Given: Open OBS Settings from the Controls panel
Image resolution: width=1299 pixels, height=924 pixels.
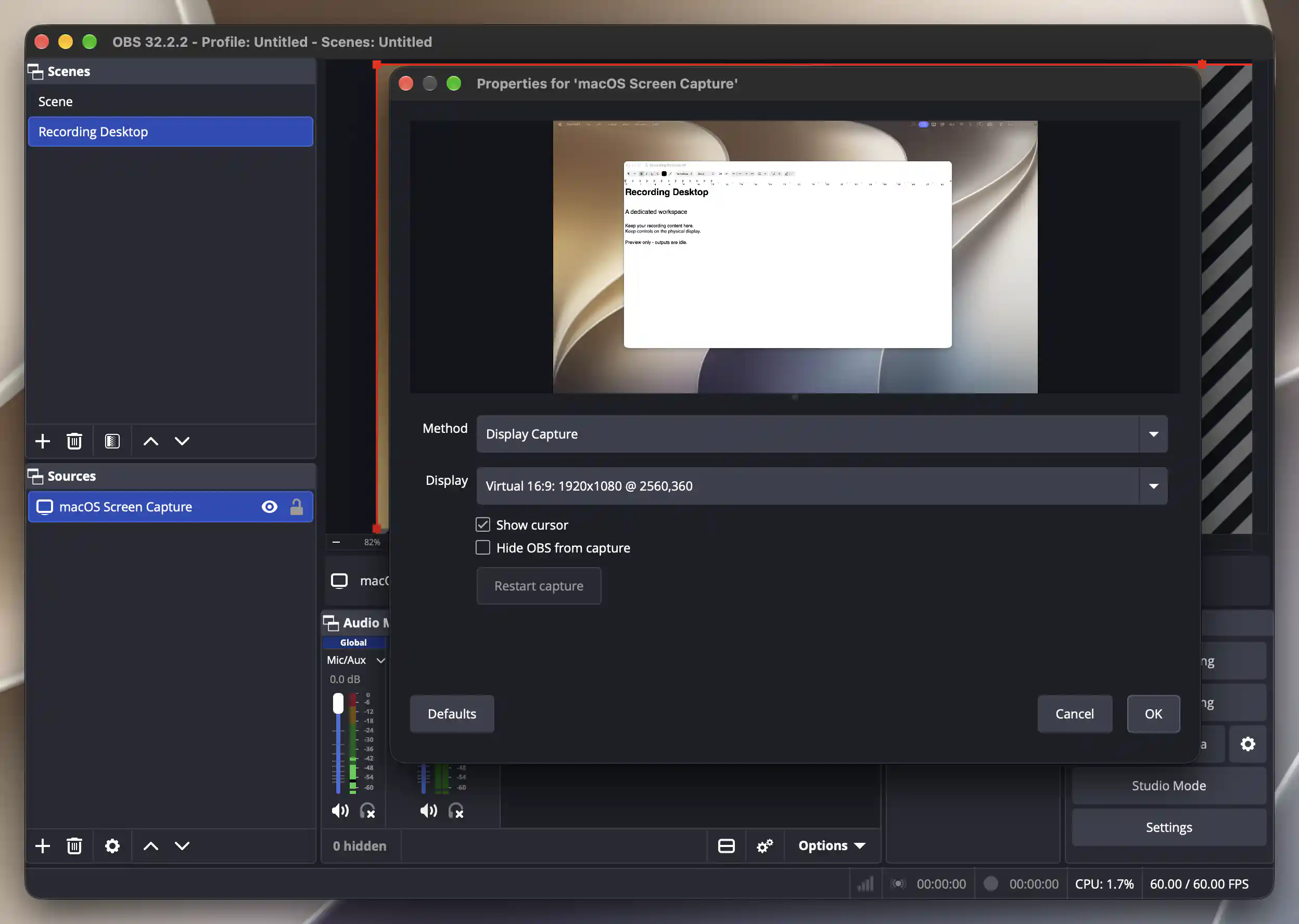Looking at the screenshot, I should pos(1169,827).
